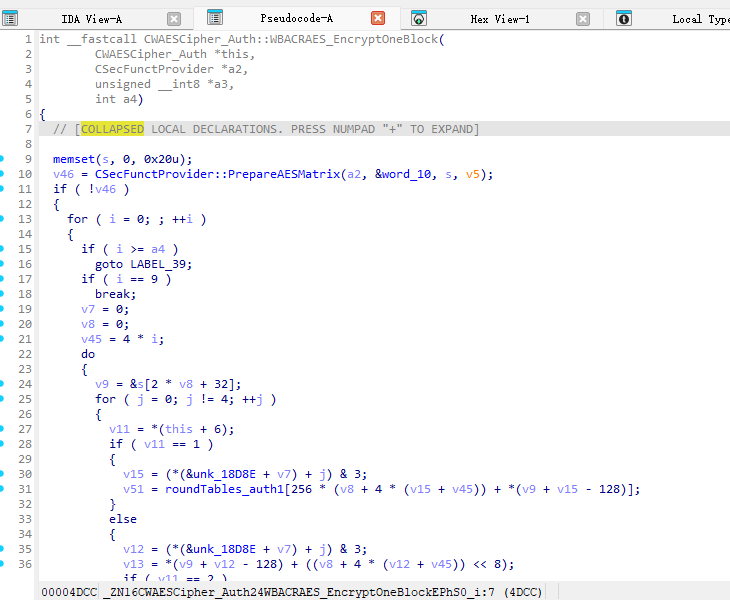Click the Pseudocode-A tab icon
Screen dimensions: 730x600
(215, 18)
